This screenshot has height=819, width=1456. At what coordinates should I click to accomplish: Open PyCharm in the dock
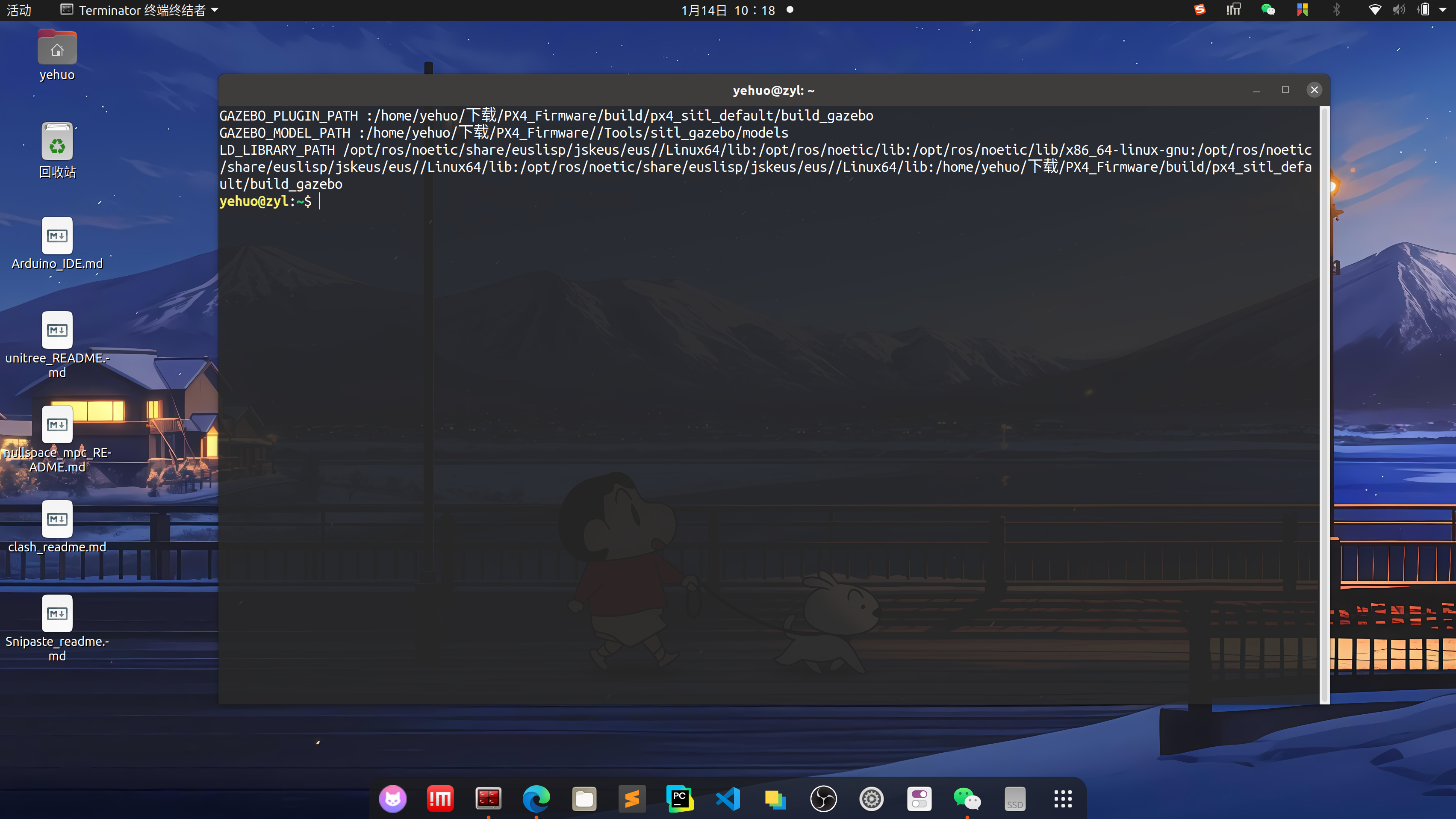680,798
